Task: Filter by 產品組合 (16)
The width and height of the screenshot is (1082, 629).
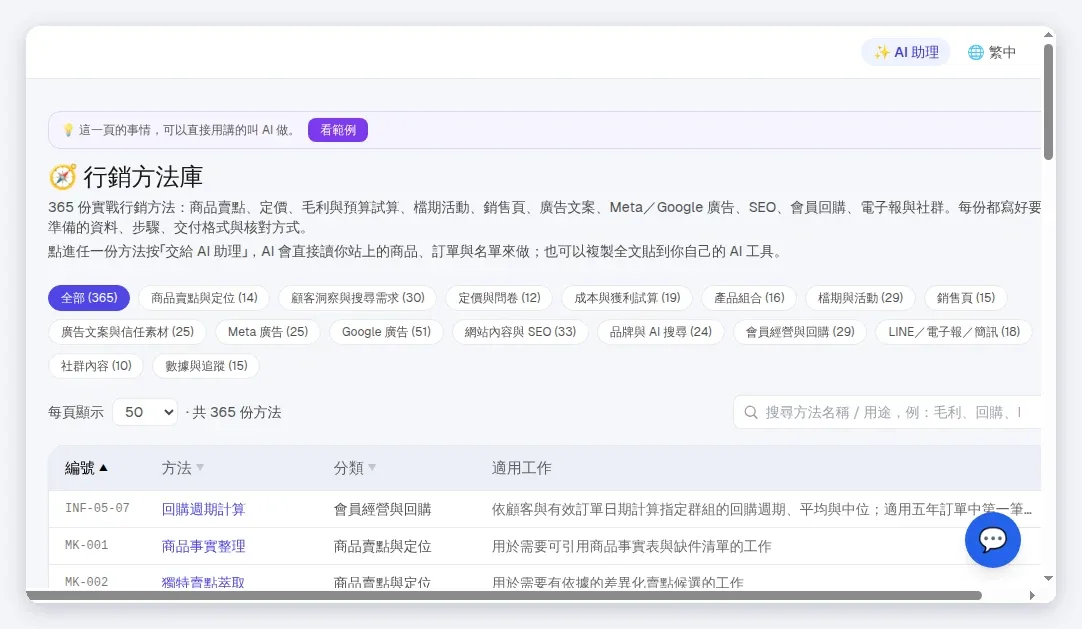Action: pyautogui.click(x=749, y=298)
